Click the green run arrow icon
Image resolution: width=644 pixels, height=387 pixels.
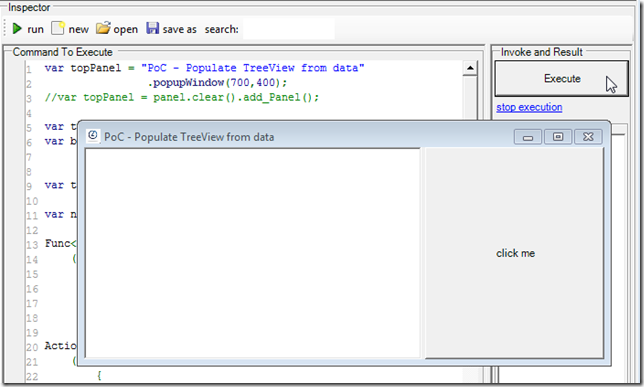pos(17,29)
